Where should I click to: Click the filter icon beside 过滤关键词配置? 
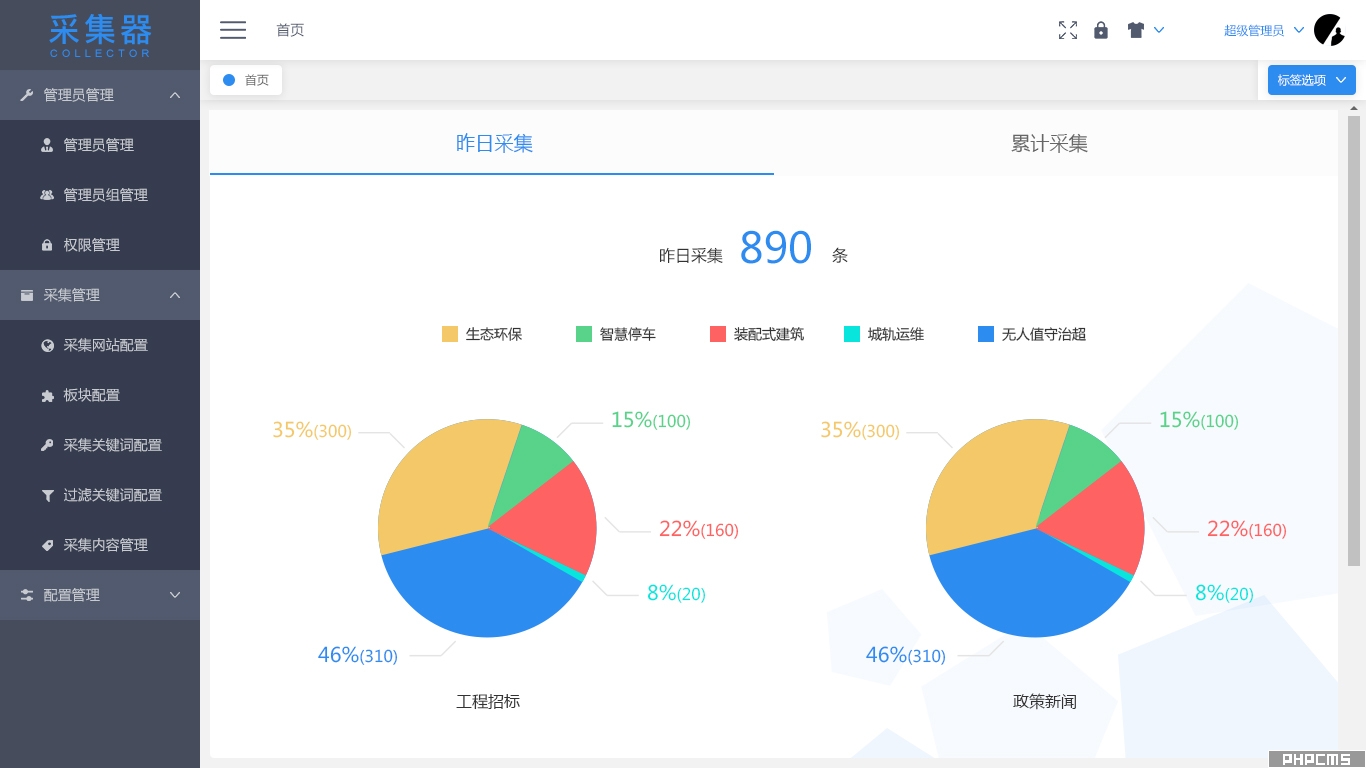coord(47,495)
